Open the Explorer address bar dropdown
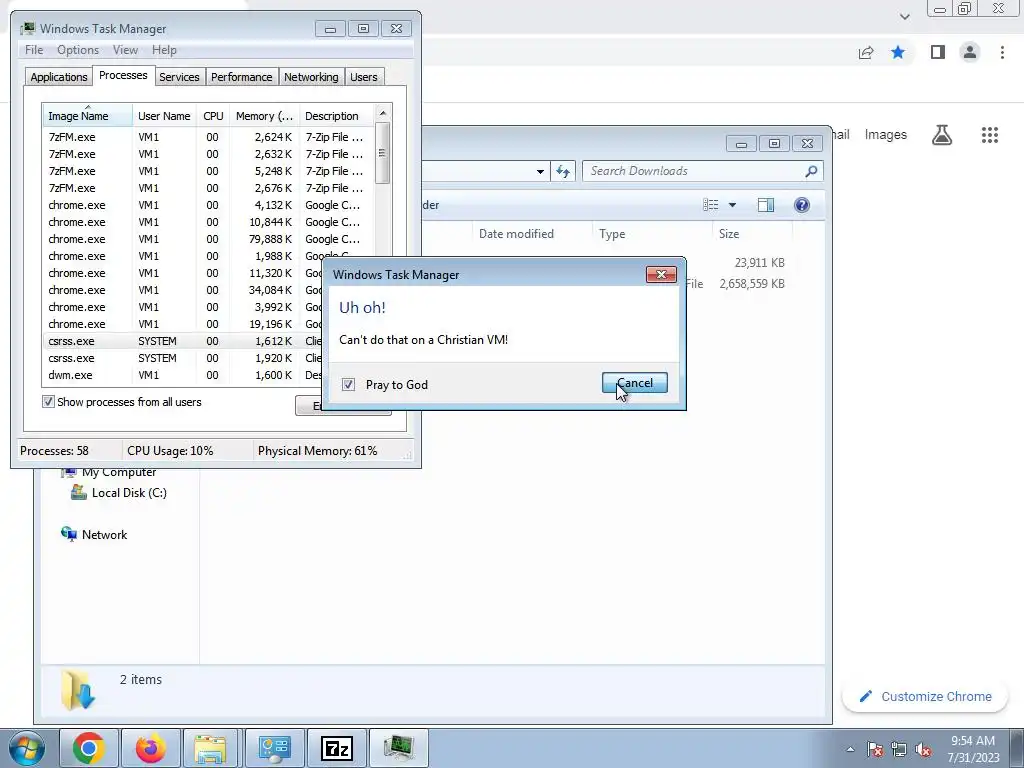This screenshot has width=1024, height=768. pyautogui.click(x=540, y=172)
